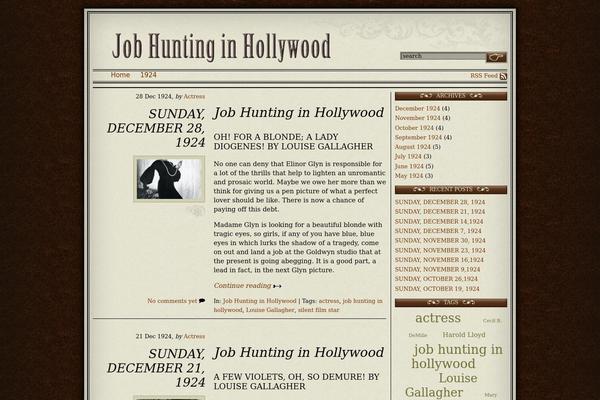Open recent post SUNDAY, NOVEMBER 23, 1924
Viewport: 600px width, 400px height.
[x=440, y=250]
